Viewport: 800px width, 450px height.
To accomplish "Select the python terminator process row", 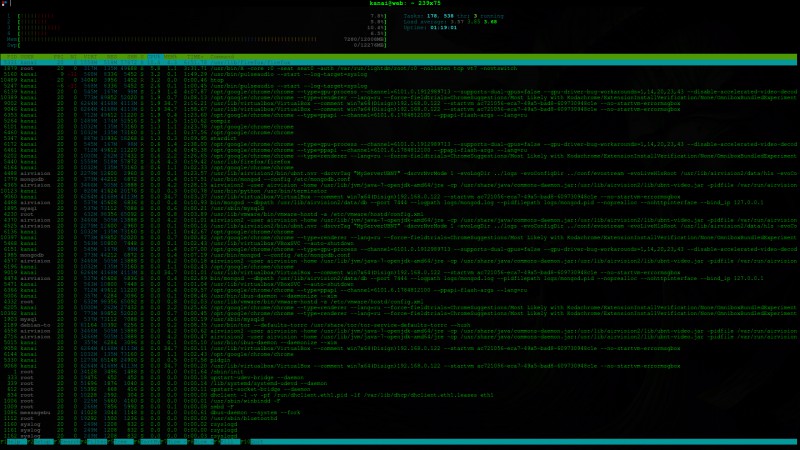I will (398, 191).
